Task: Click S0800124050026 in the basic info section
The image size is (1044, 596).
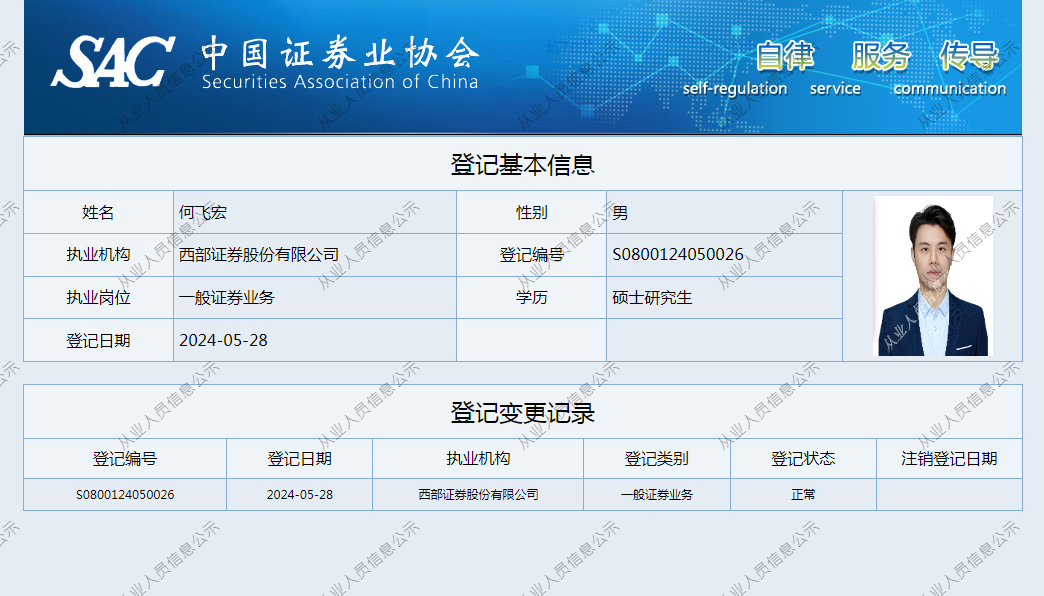Action: pyautogui.click(x=678, y=255)
